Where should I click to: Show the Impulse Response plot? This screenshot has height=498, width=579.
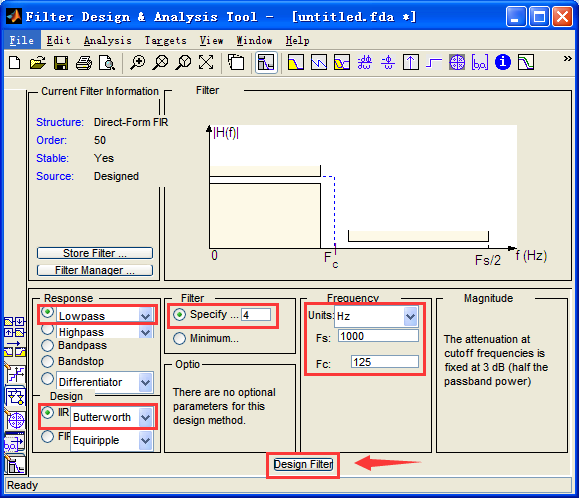(411, 62)
